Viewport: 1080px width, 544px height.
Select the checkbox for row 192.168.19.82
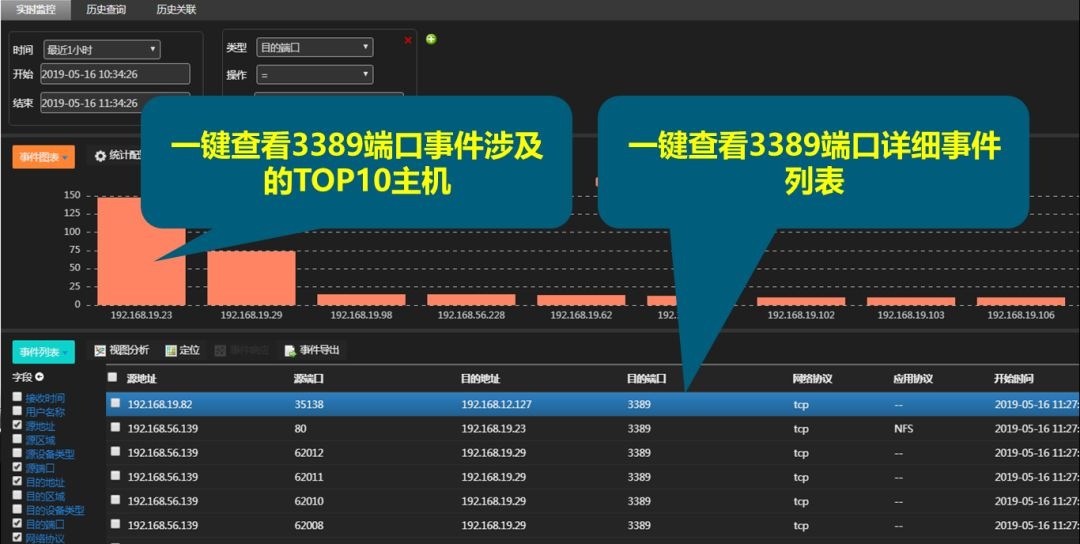[x=116, y=403]
